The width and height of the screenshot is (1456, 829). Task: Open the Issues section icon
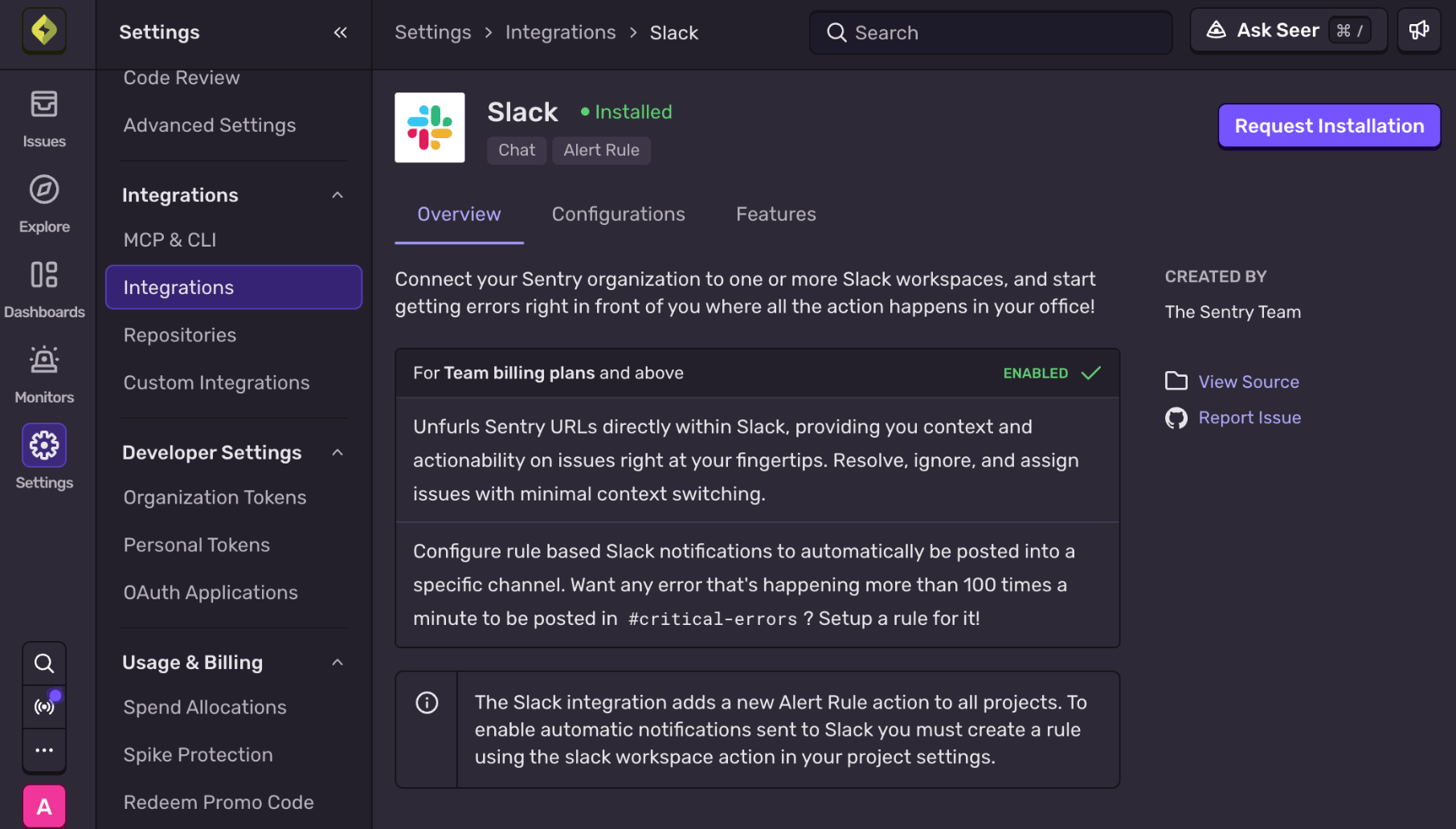pyautogui.click(x=44, y=104)
